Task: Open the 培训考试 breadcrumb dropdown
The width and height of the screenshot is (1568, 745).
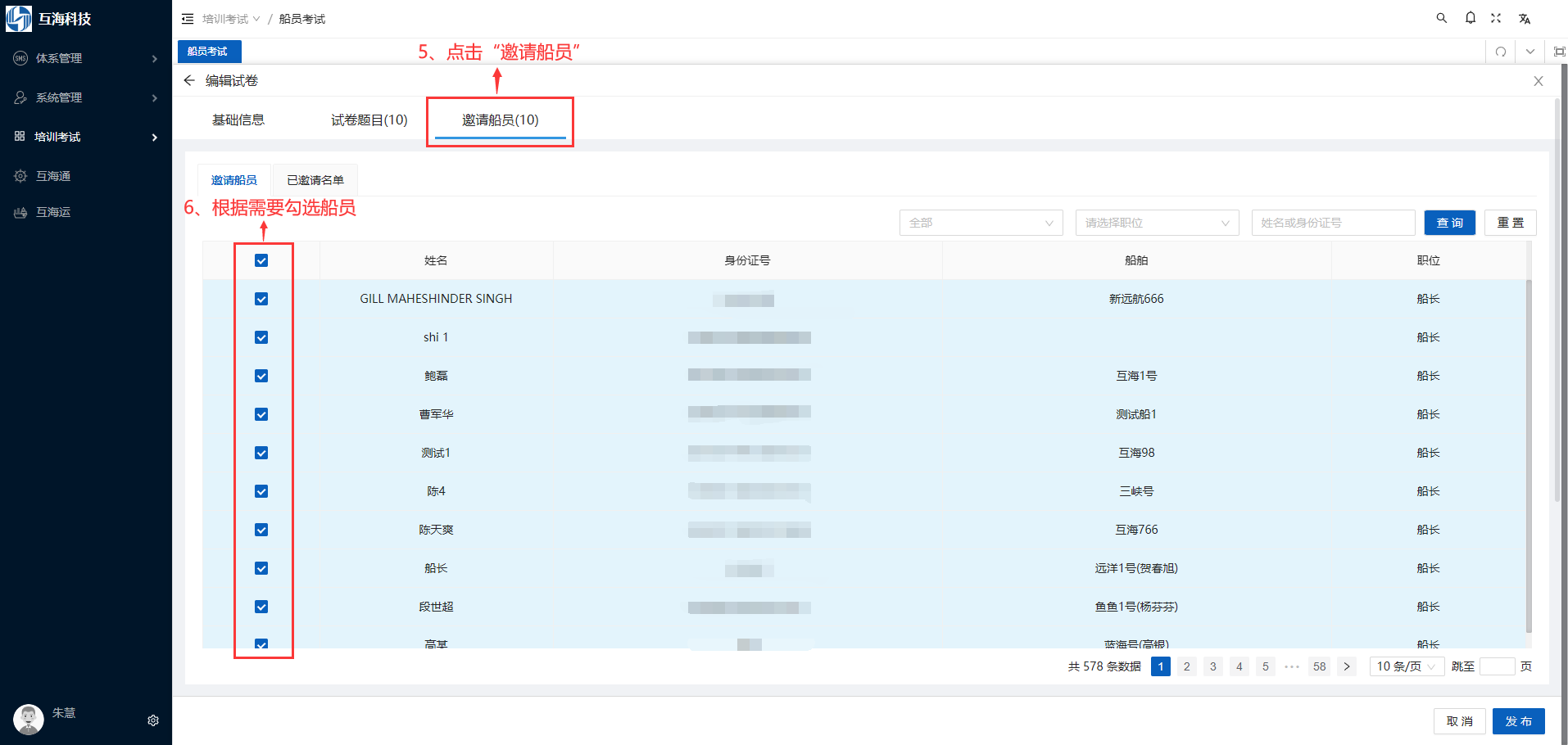Action: click(x=231, y=19)
